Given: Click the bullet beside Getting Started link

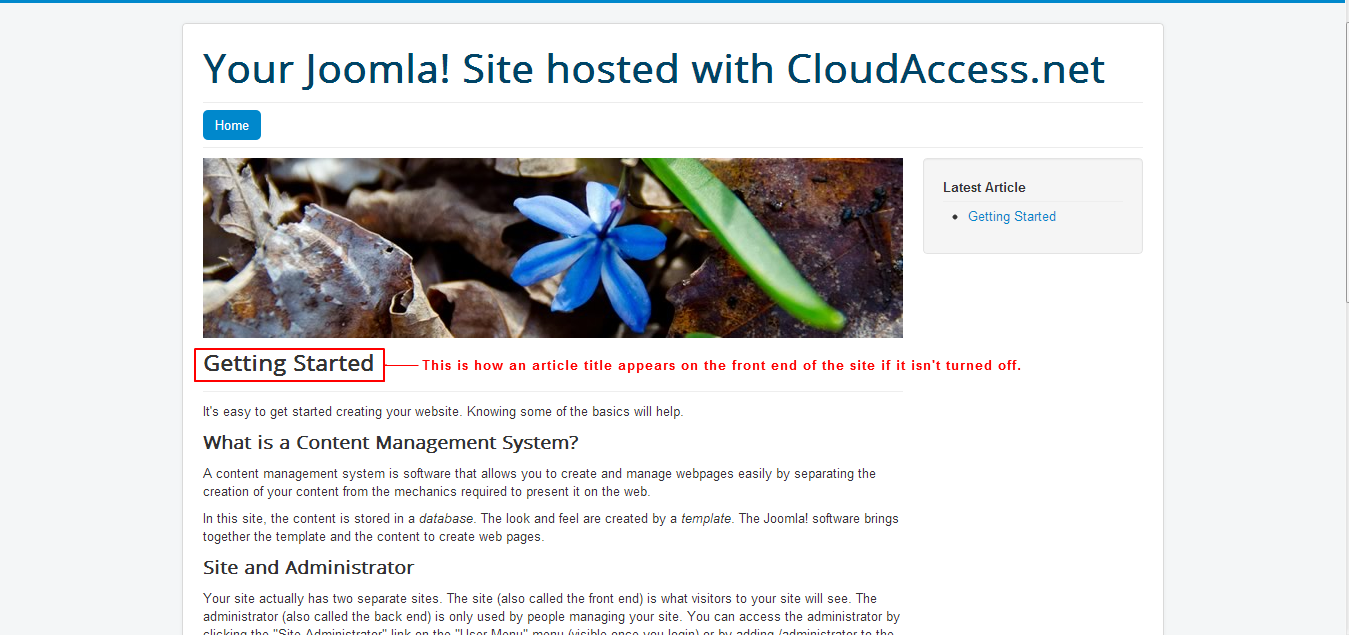Looking at the screenshot, I should 955,217.
